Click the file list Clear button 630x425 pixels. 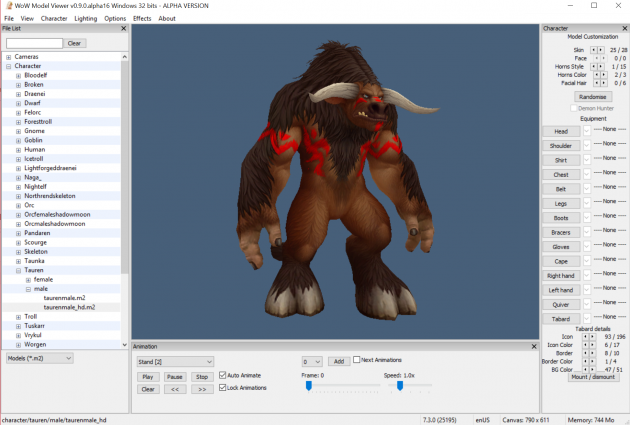tap(74, 43)
